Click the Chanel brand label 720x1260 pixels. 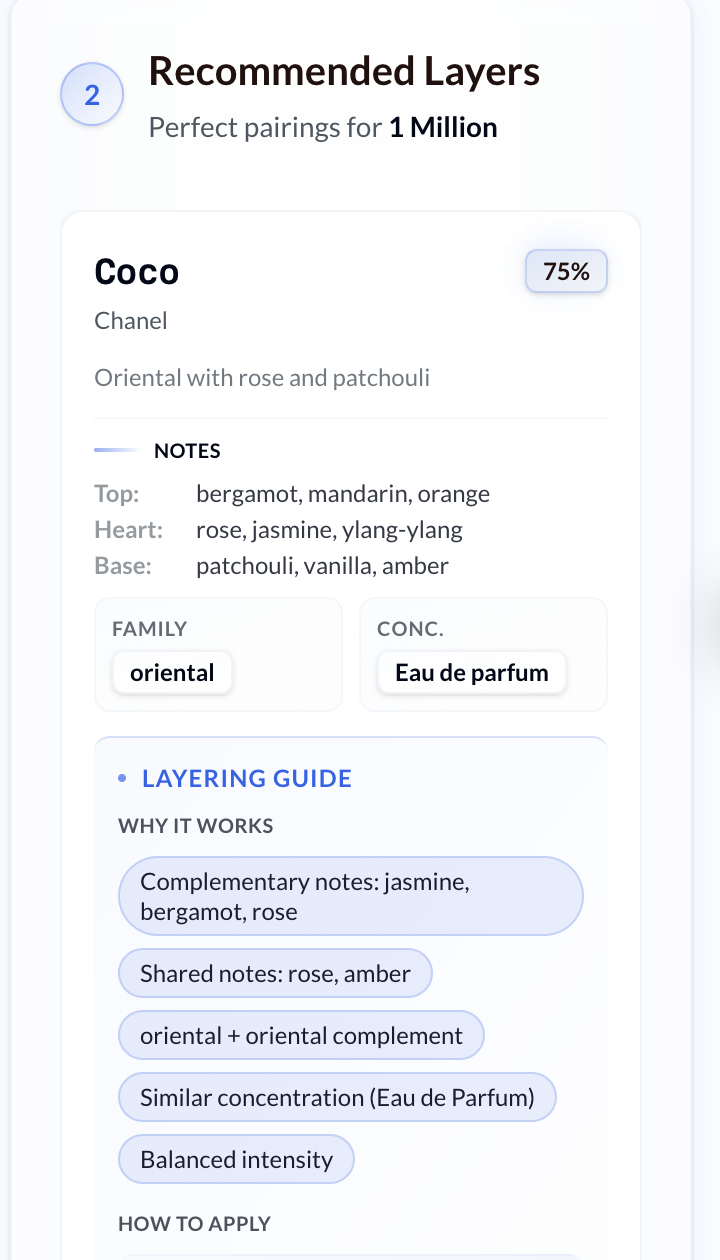[x=130, y=320]
